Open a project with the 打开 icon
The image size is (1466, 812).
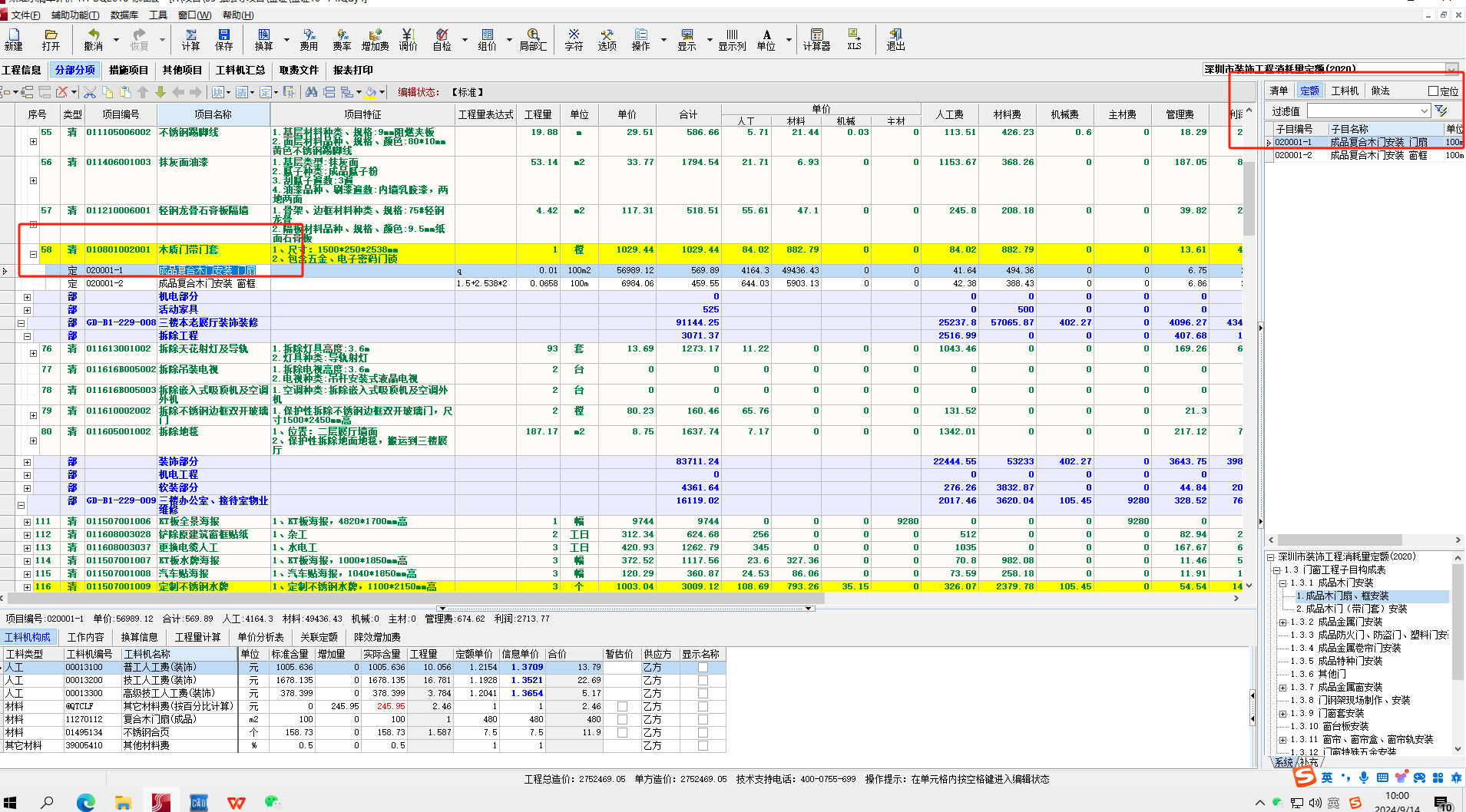[51, 39]
